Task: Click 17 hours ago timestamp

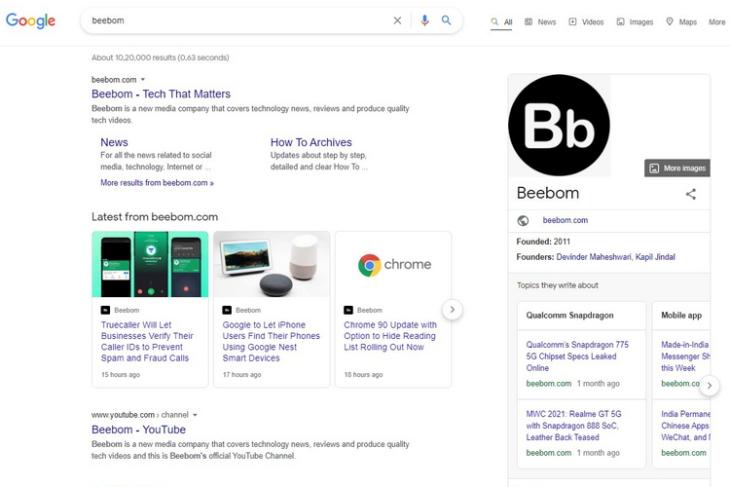Action: pos(242,375)
